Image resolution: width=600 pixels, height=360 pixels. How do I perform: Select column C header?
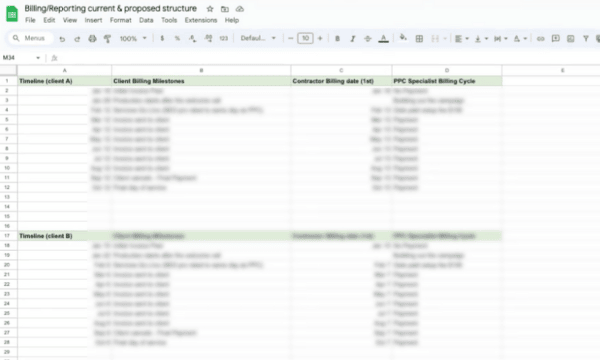(341, 70)
